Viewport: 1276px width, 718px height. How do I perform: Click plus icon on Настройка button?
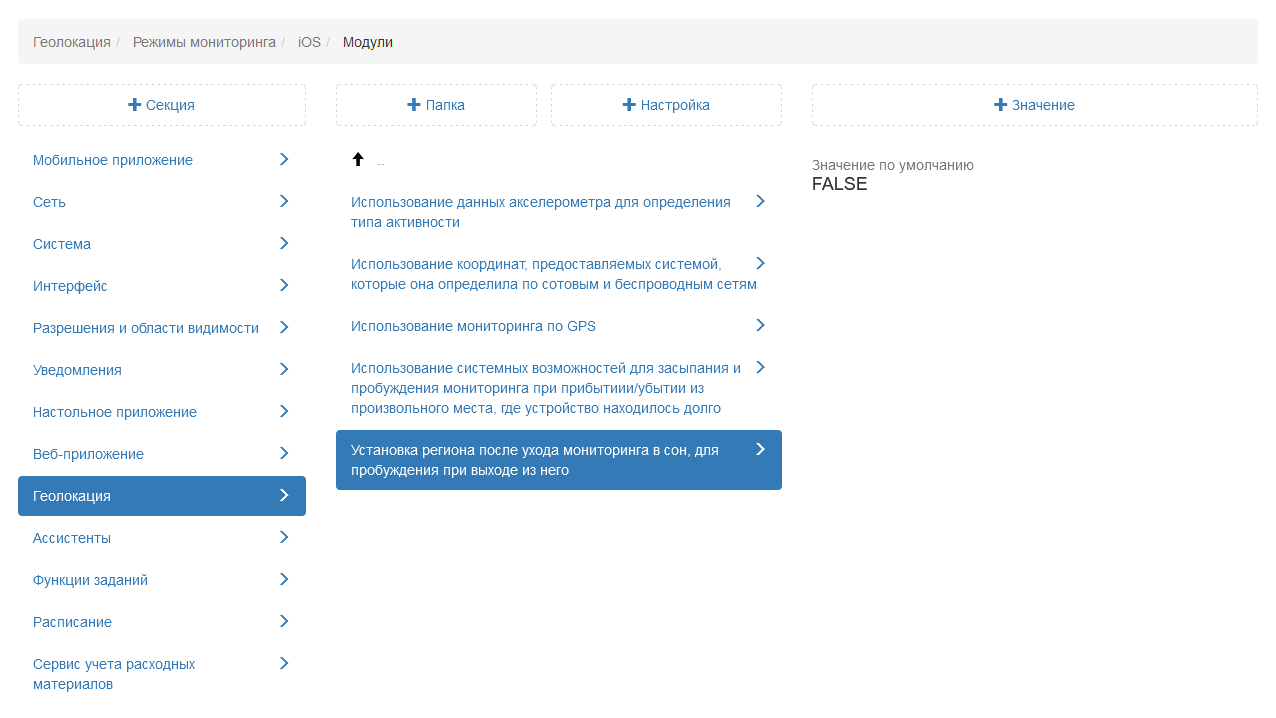coord(629,105)
